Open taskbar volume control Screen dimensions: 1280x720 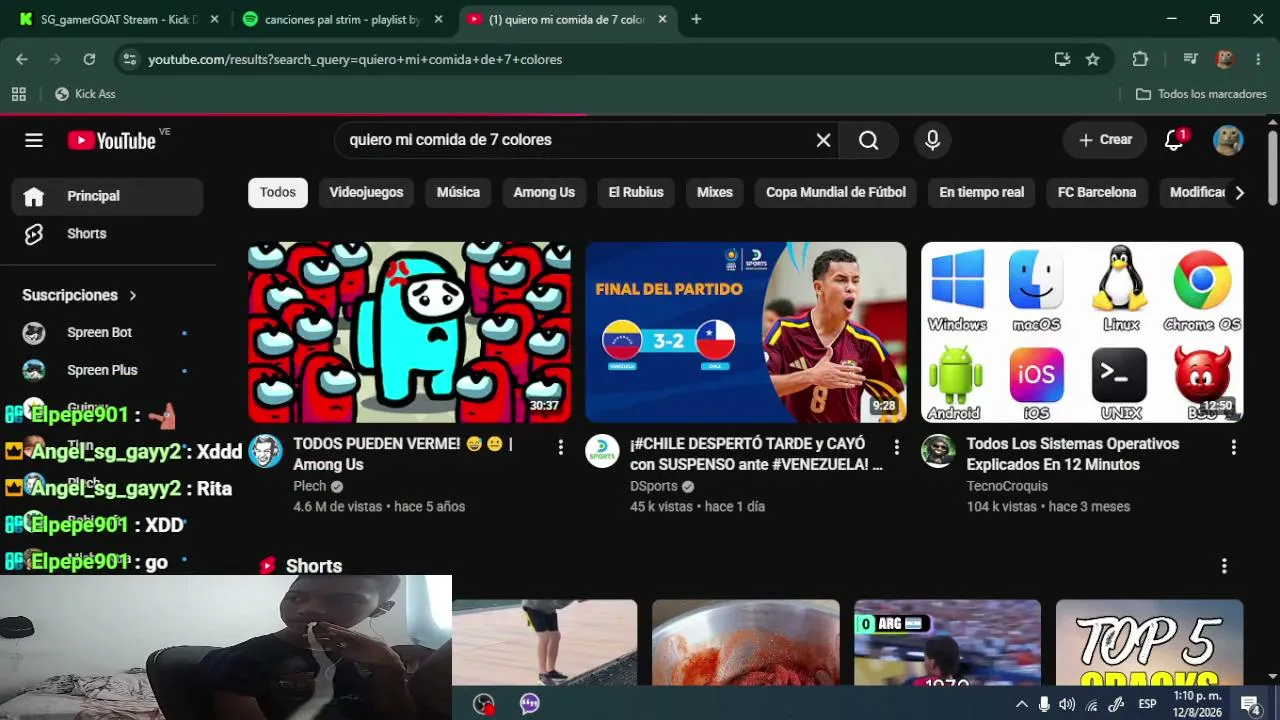(x=1067, y=704)
